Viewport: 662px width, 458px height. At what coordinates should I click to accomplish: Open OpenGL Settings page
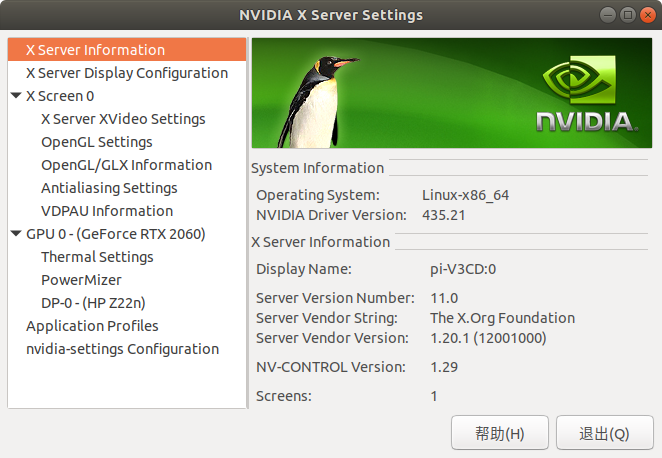(x=97, y=142)
